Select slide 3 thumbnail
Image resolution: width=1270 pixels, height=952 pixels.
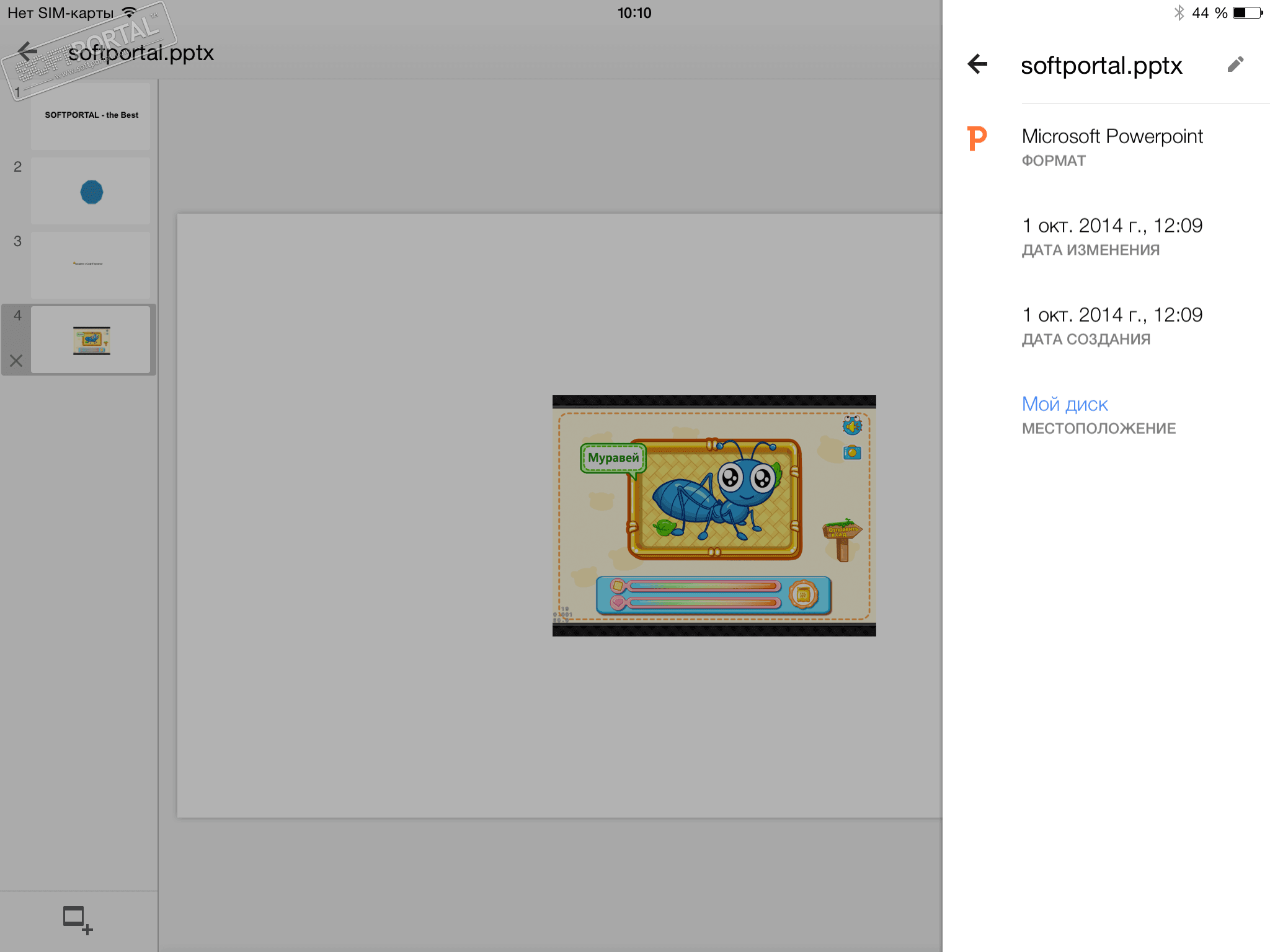91,265
